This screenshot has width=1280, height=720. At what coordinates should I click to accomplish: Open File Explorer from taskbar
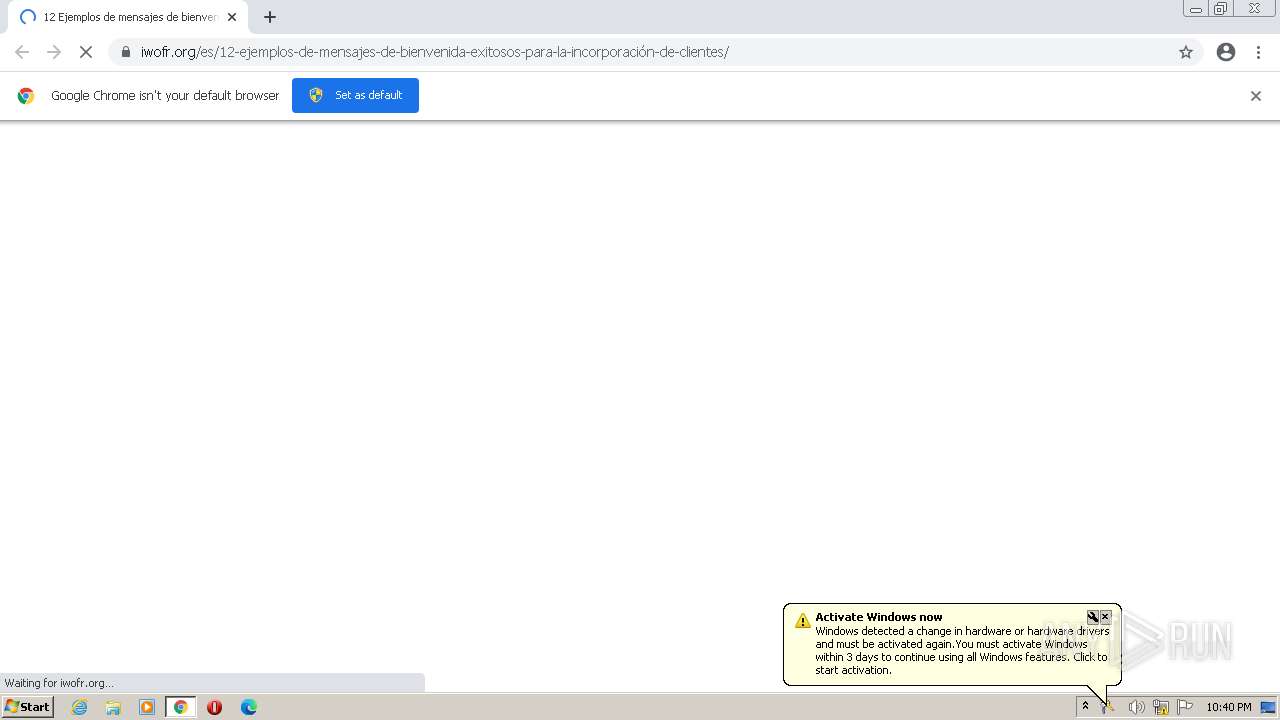(x=113, y=707)
